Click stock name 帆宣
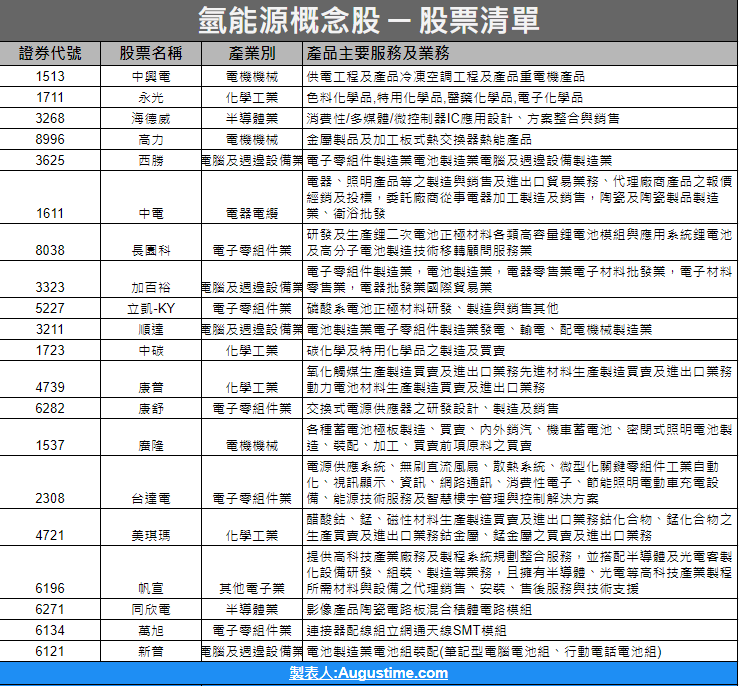739x686 pixels. pos(151,588)
